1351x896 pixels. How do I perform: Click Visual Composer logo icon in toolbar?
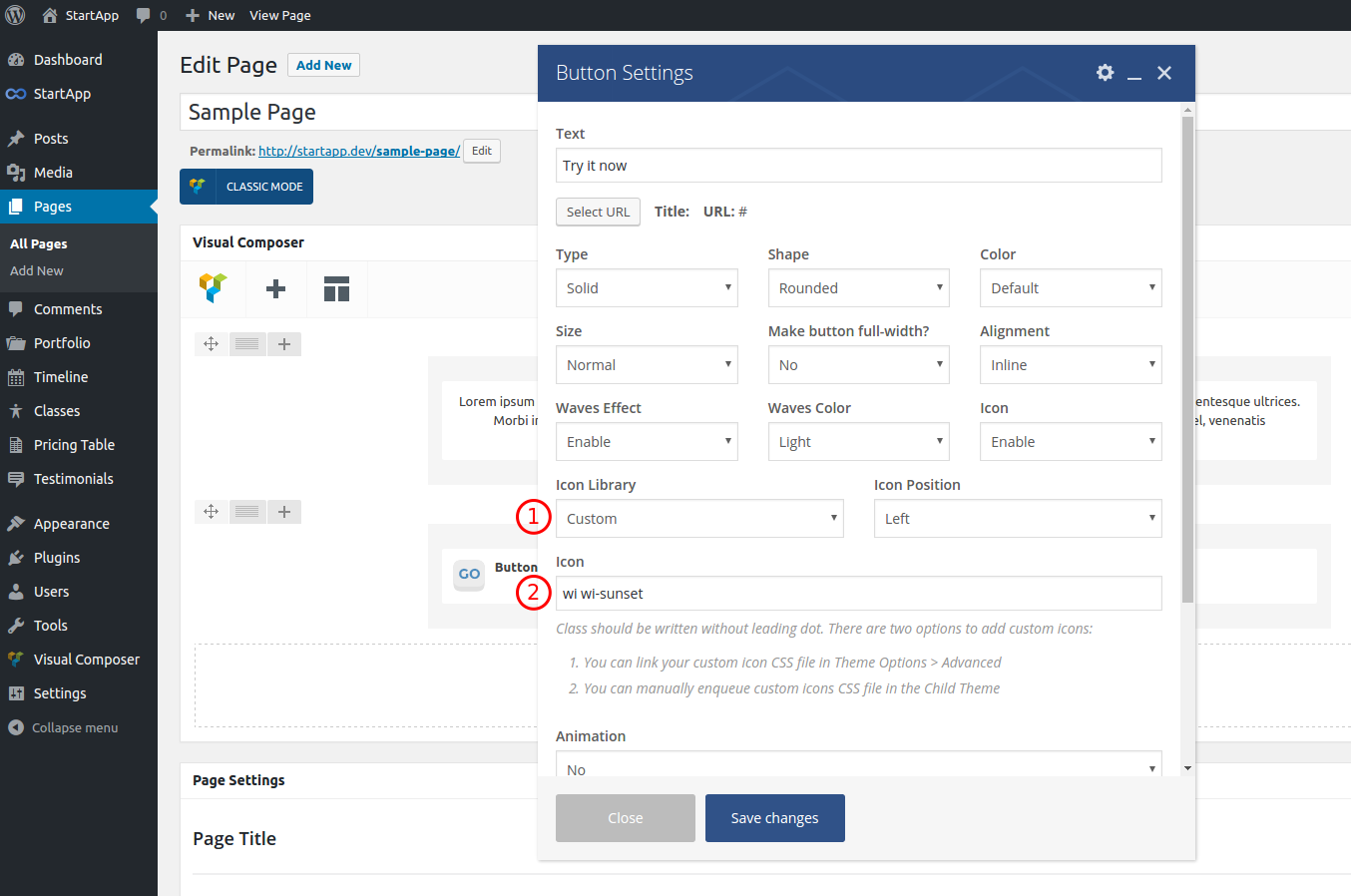[x=214, y=288]
